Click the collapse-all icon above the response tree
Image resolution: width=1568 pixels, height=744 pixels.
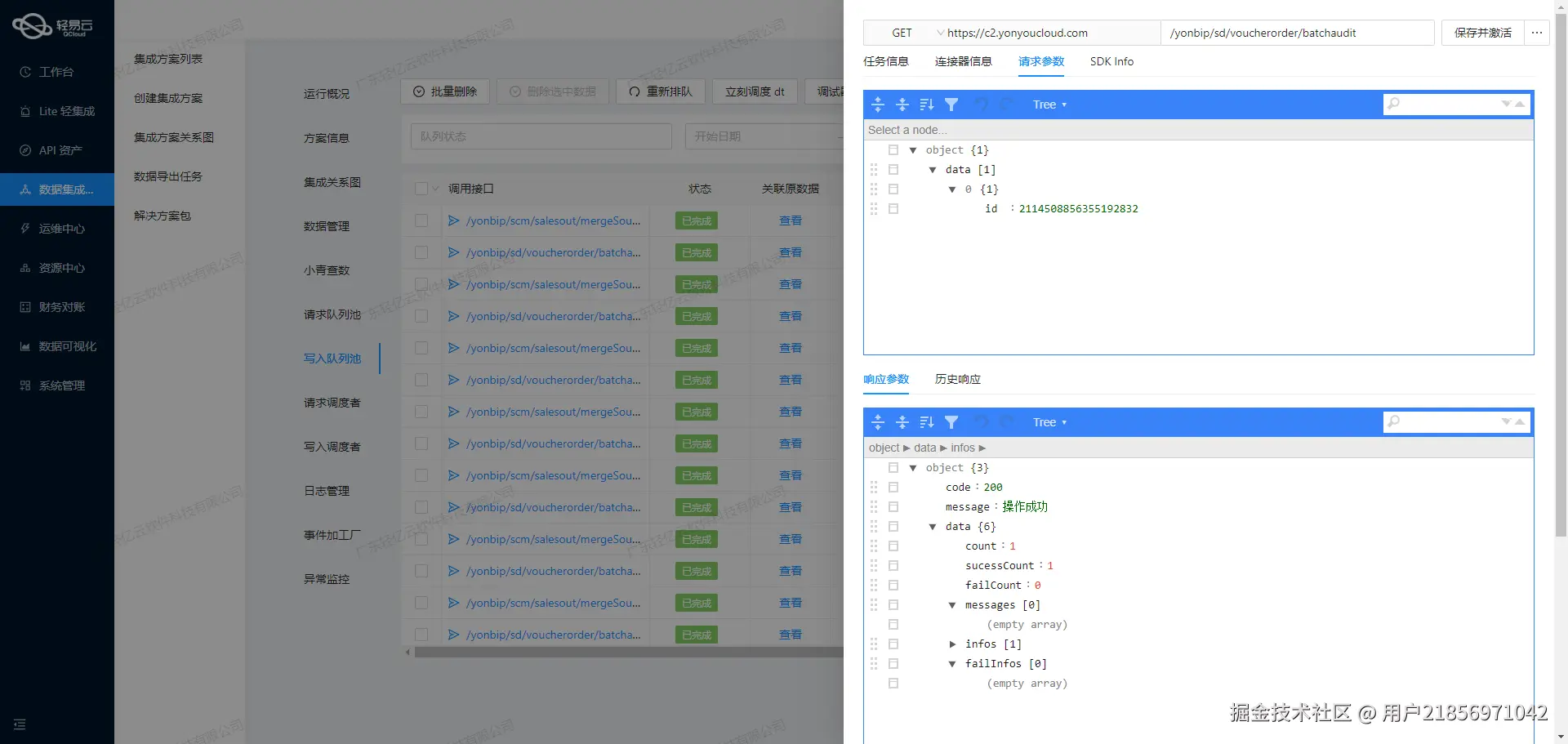[902, 422]
